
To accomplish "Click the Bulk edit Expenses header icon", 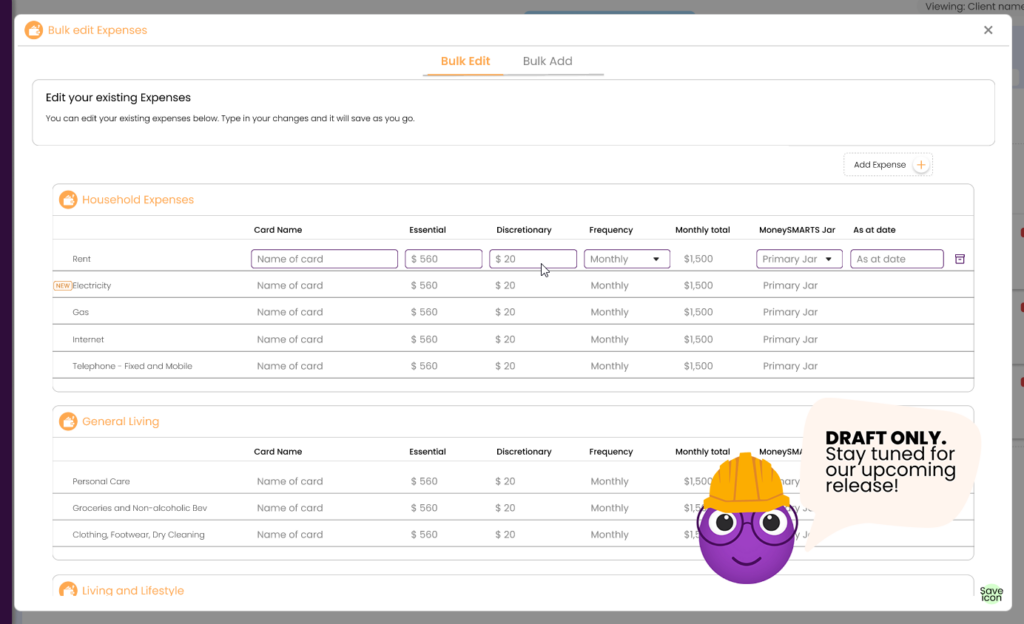I will tap(33, 30).
